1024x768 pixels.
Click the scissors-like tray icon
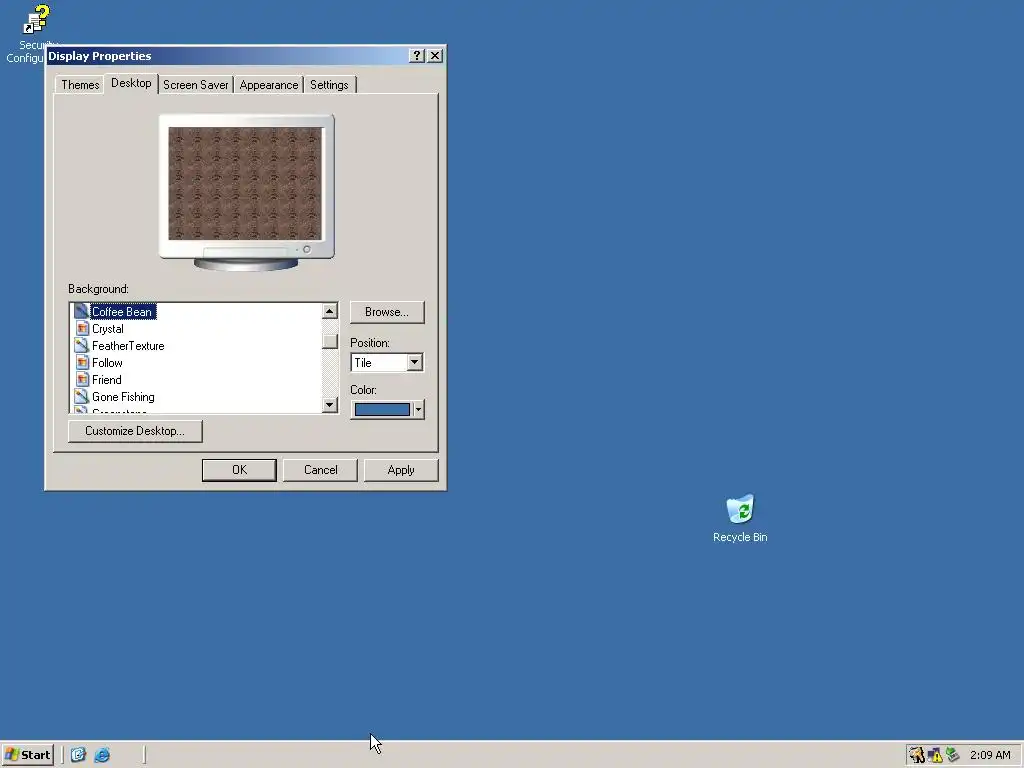[918, 755]
